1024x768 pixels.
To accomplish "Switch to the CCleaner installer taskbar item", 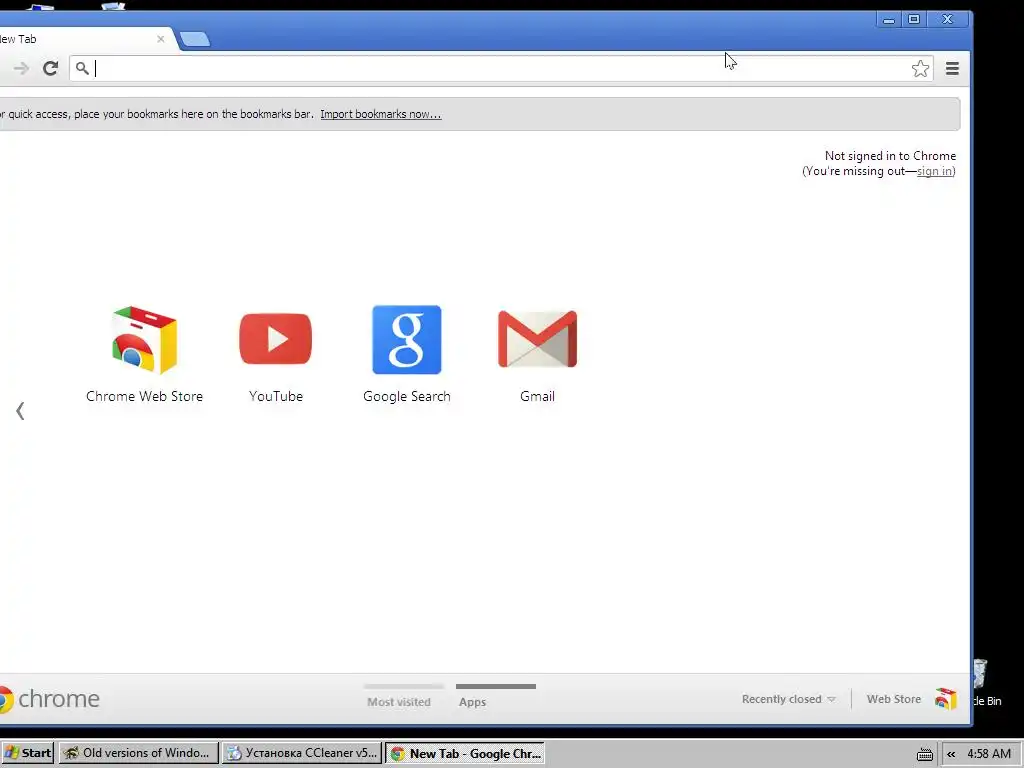I will pos(301,753).
